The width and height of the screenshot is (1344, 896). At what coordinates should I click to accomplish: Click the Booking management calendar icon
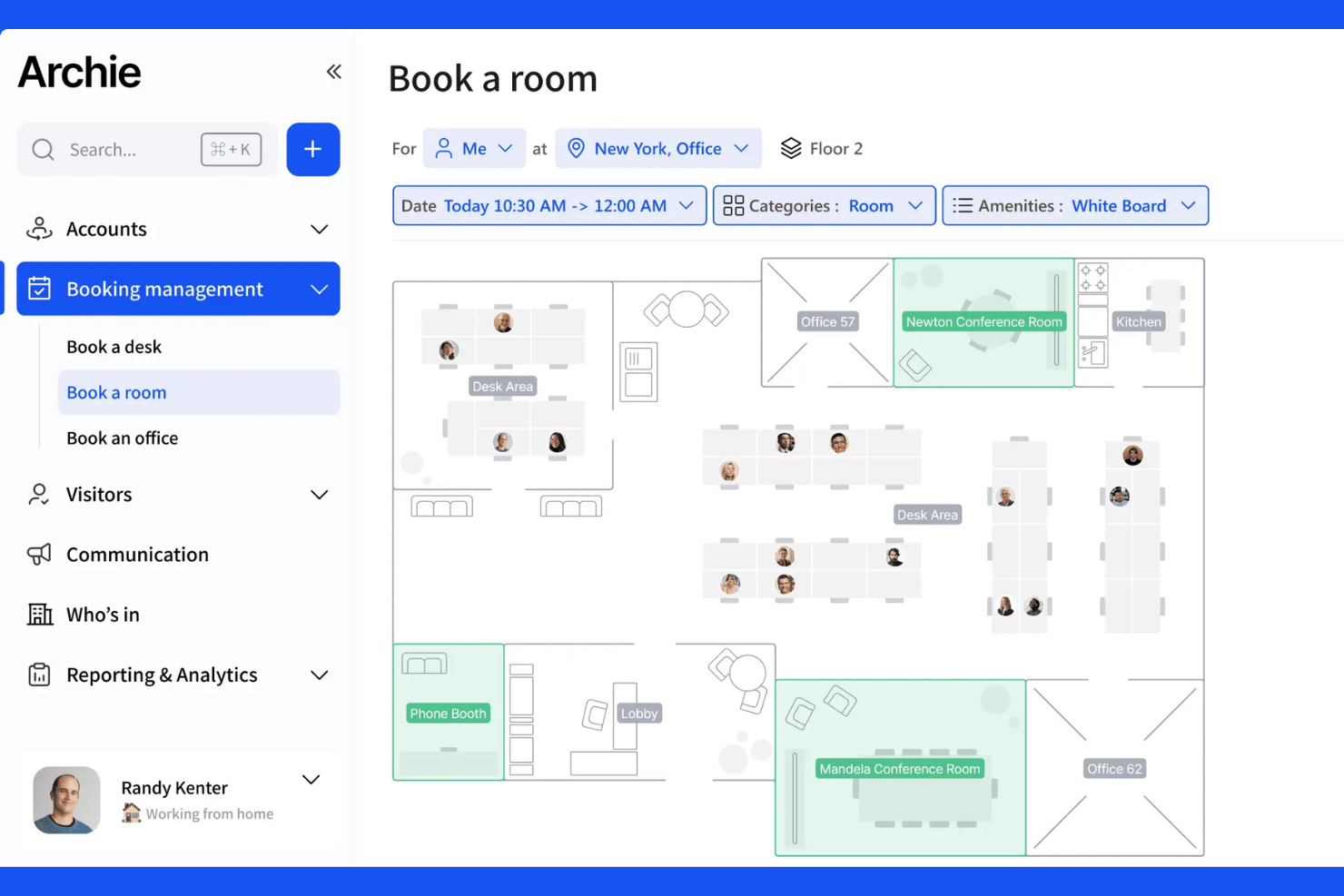[40, 289]
